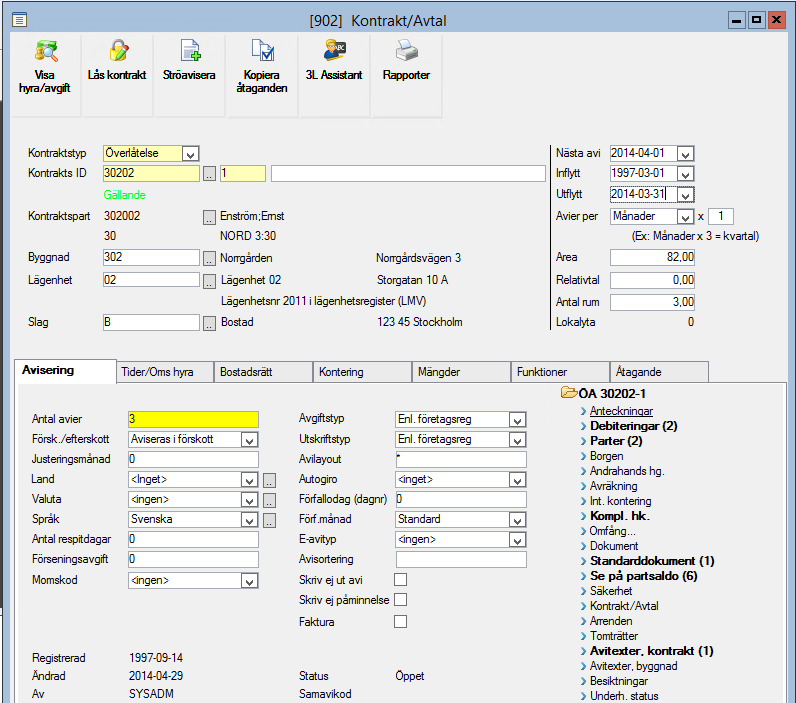Switch to the Tider/Oms hyra tab

click(164, 372)
